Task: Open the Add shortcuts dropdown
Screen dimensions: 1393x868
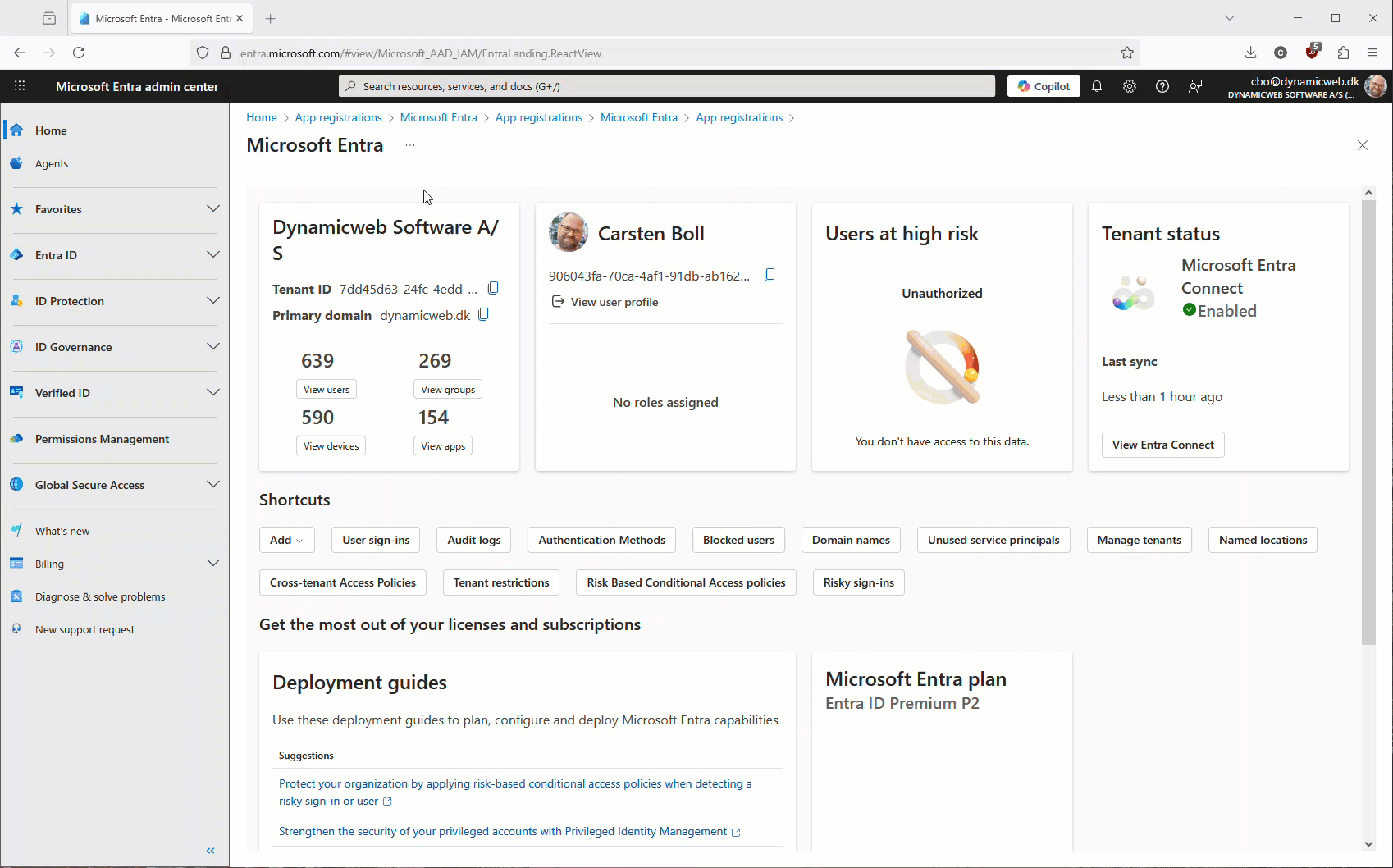Action: [286, 540]
